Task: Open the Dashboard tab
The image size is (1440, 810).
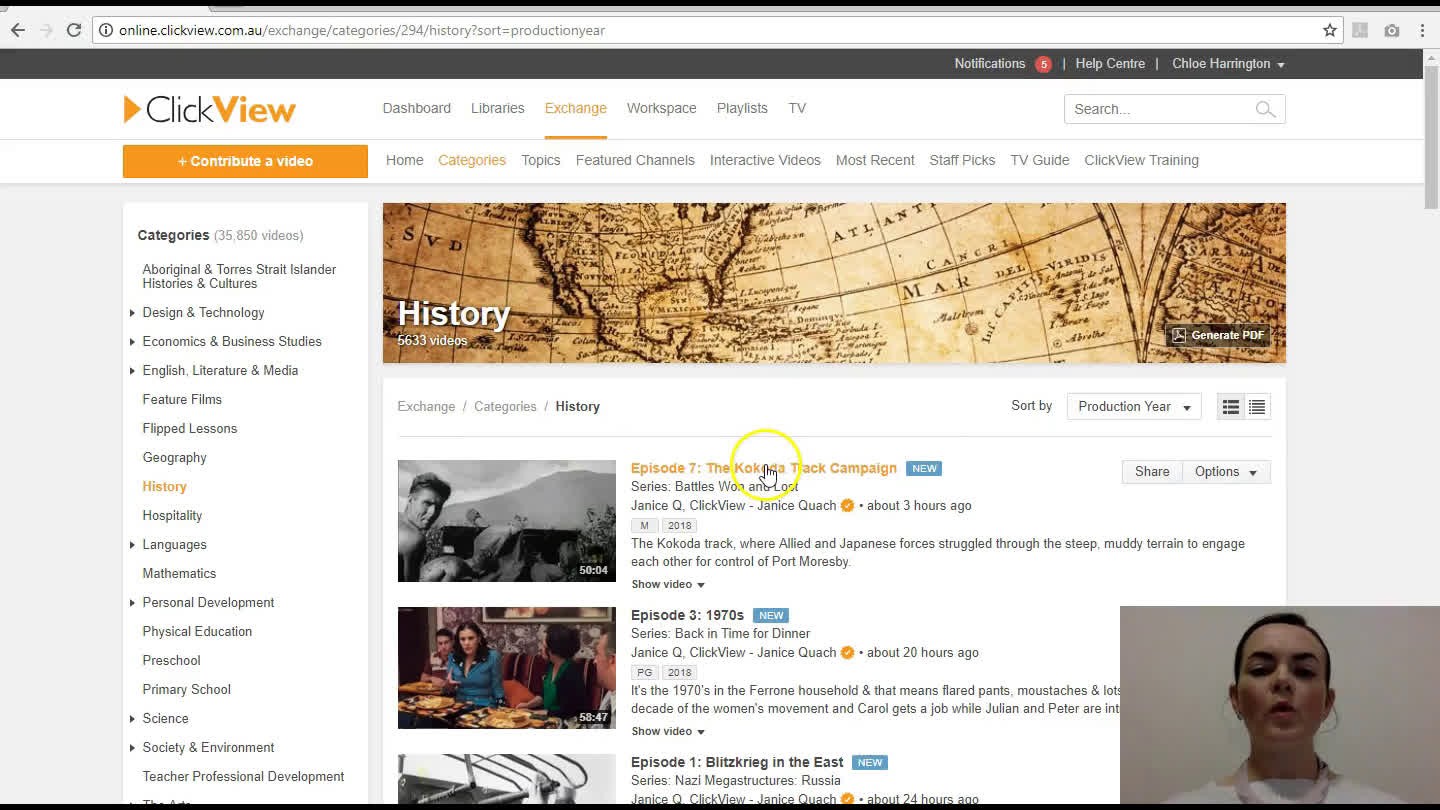Action: tap(417, 108)
